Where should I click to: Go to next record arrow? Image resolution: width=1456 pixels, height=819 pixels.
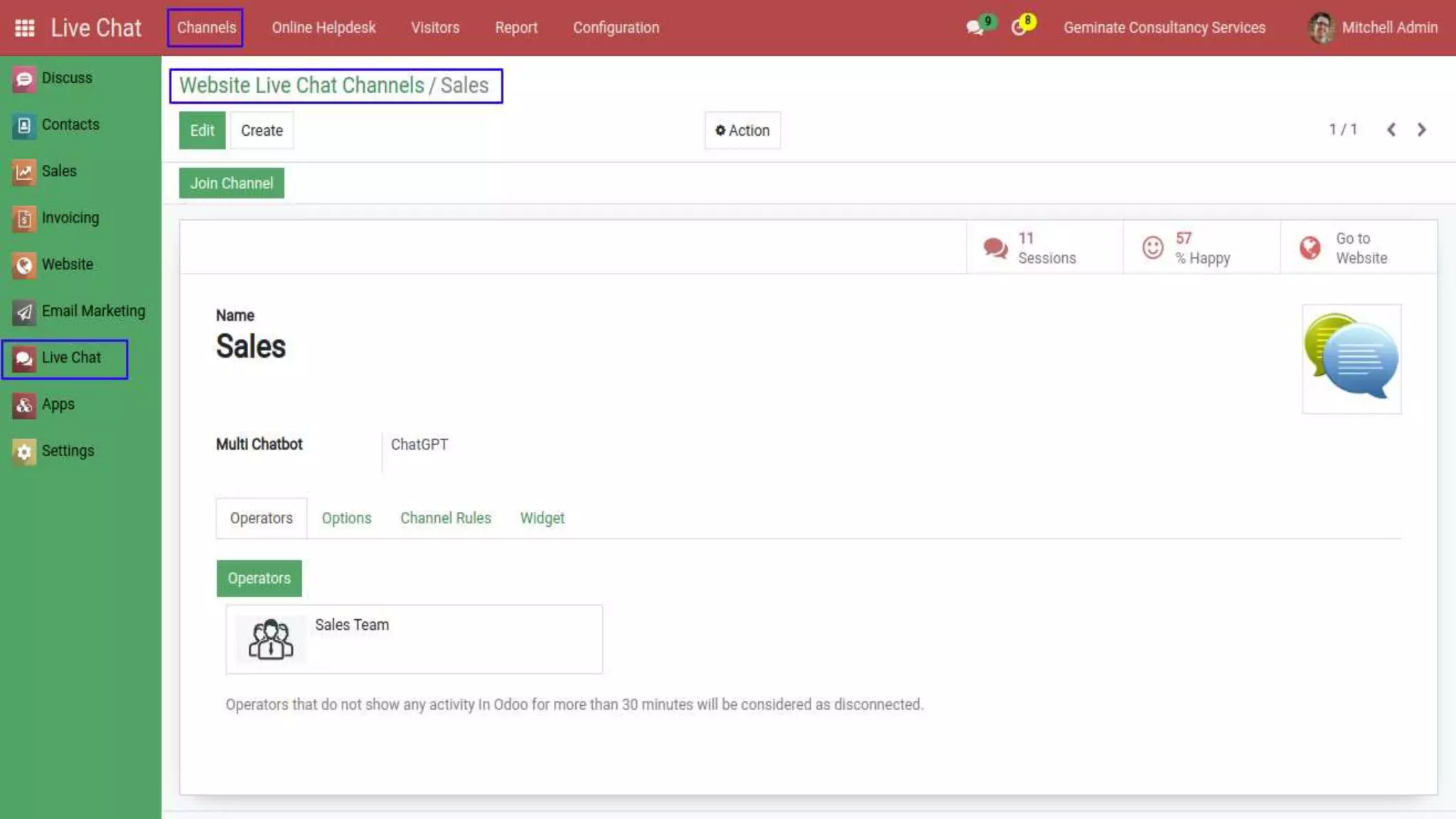coord(1421,130)
